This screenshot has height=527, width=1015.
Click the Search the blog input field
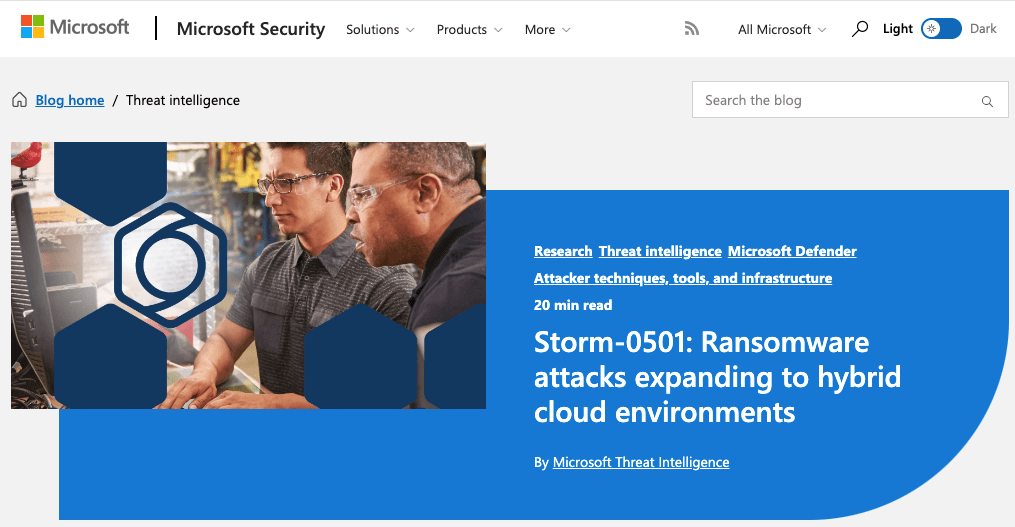click(x=835, y=100)
